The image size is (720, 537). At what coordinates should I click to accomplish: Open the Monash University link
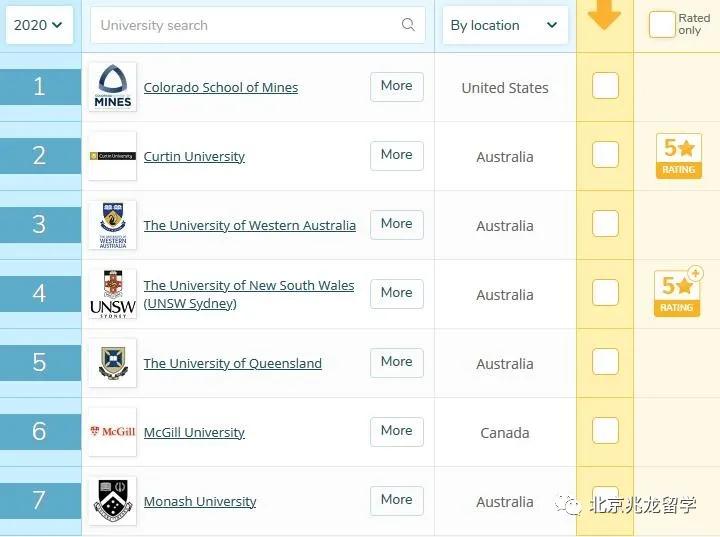200,501
